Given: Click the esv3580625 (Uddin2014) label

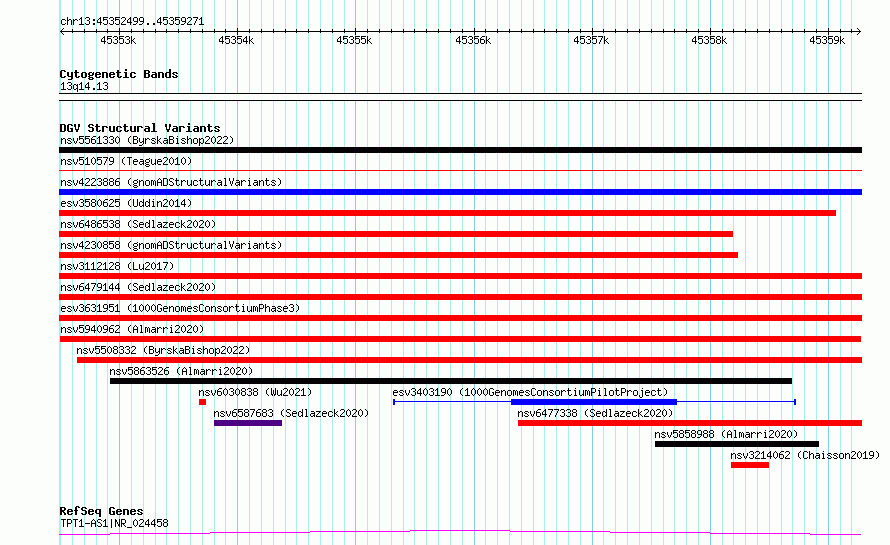Looking at the screenshot, I should (126, 203).
